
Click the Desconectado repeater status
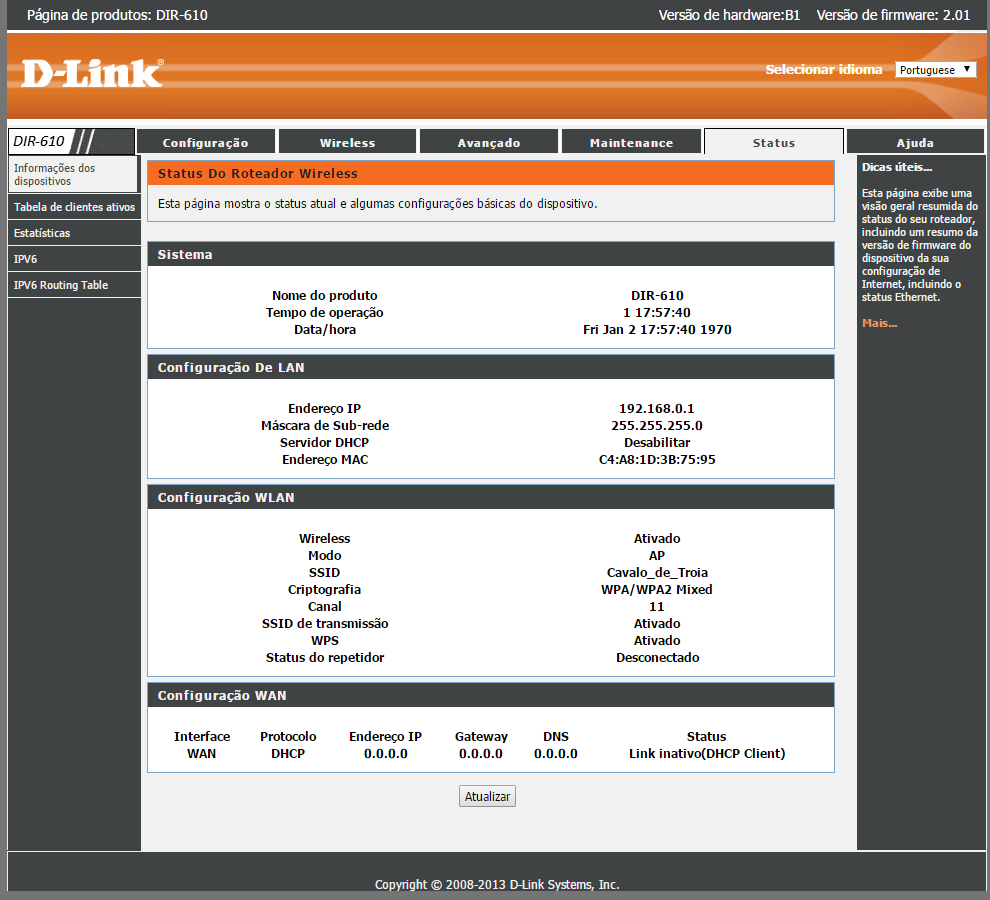tap(657, 658)
